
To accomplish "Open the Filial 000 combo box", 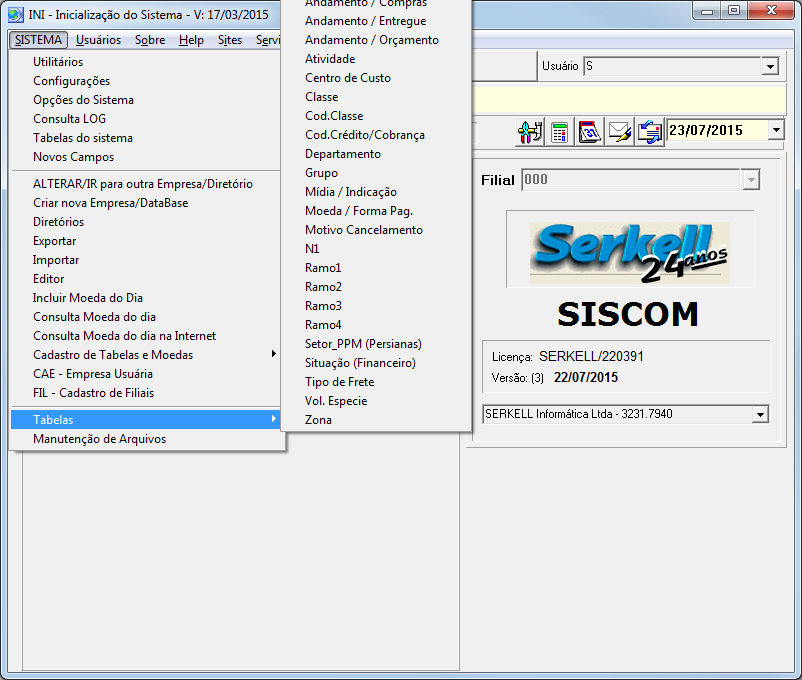I will [x=640, y=180].
